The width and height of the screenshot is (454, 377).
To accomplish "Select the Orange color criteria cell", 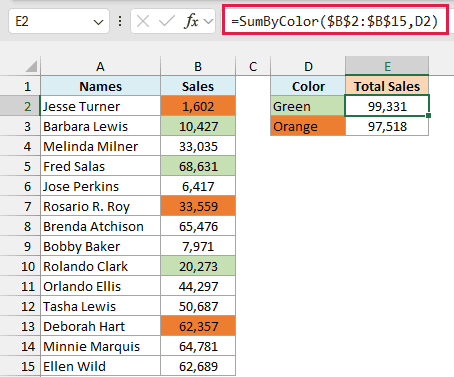I will [x=308, y=126].
